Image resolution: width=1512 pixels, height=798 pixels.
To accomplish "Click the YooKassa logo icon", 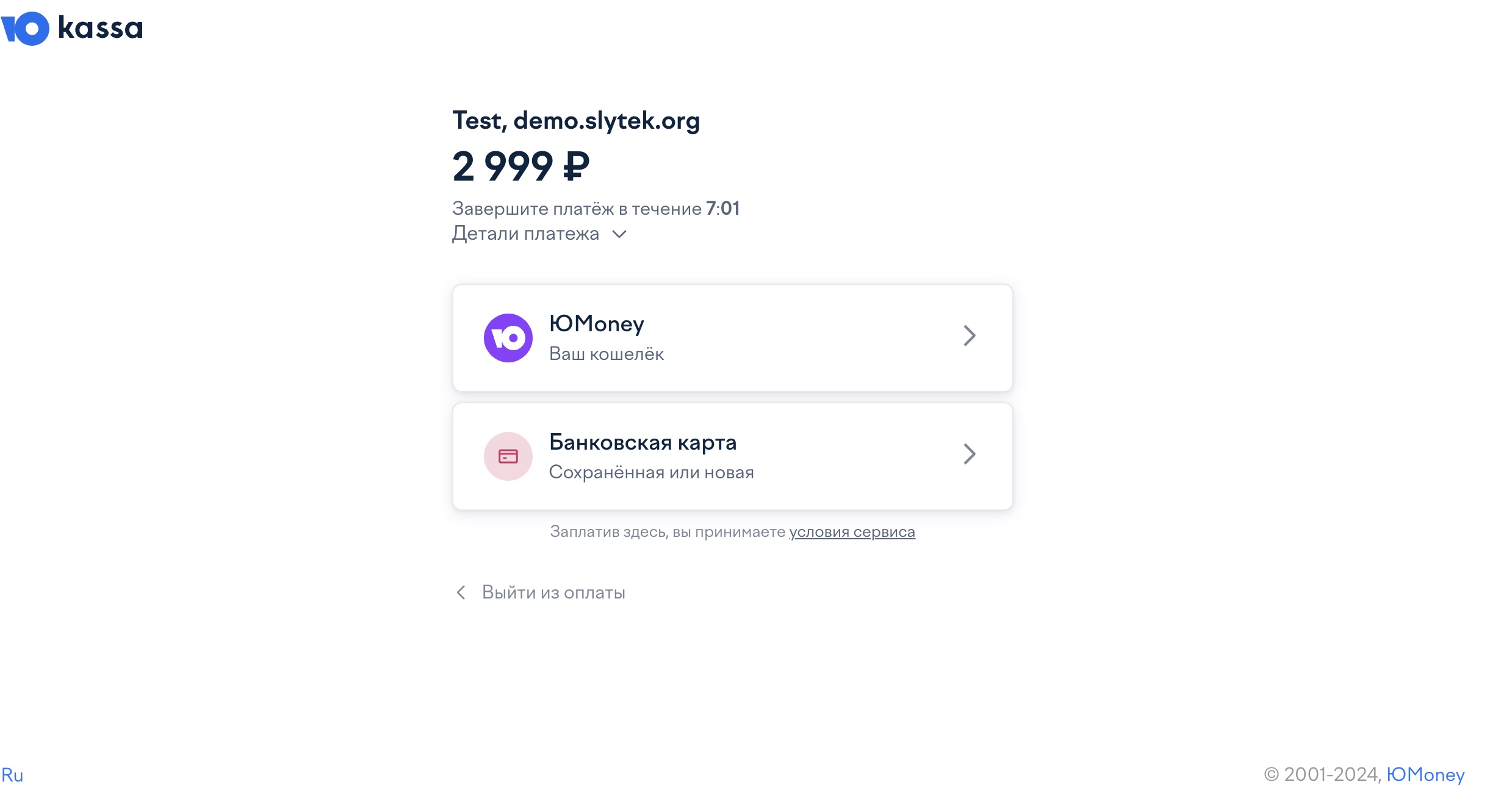I will [25, 29].
